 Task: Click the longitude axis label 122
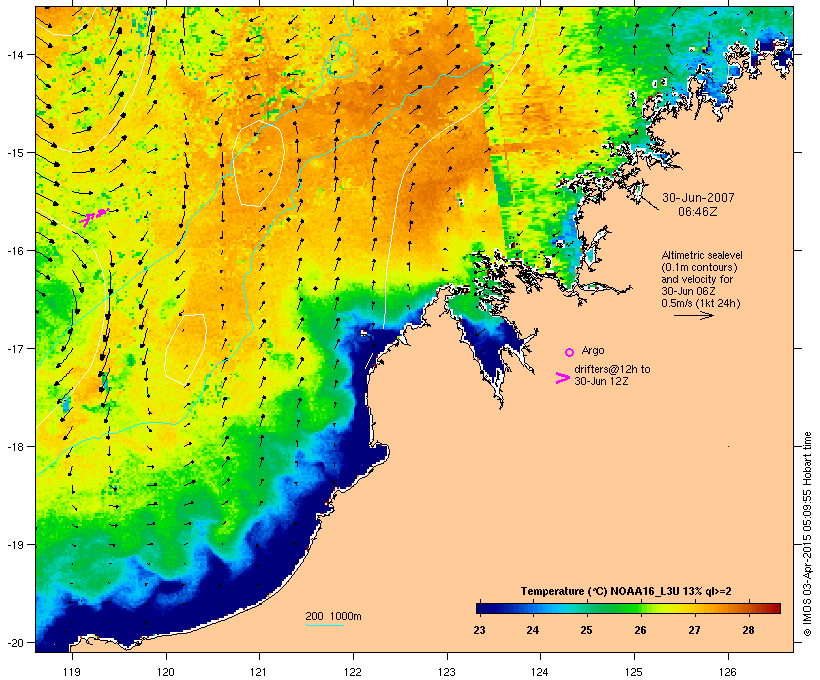[353, 672]
